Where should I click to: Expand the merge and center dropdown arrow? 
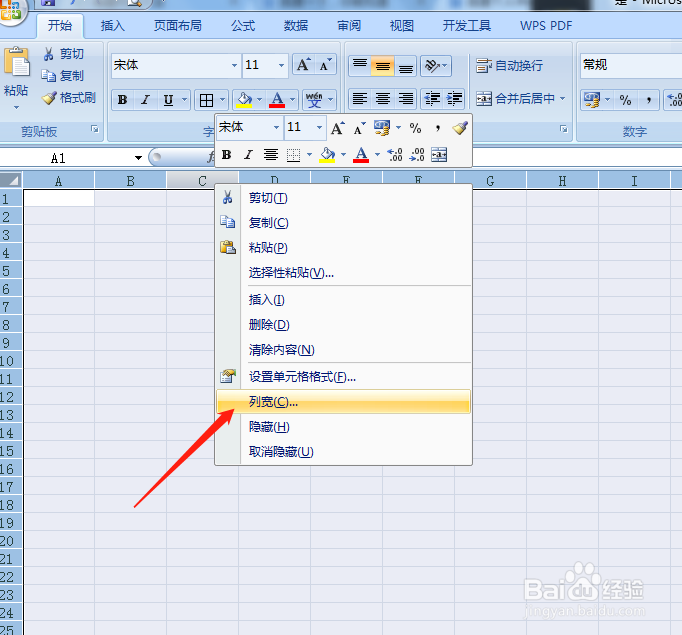pyautogui.click(x=562, y=99)
